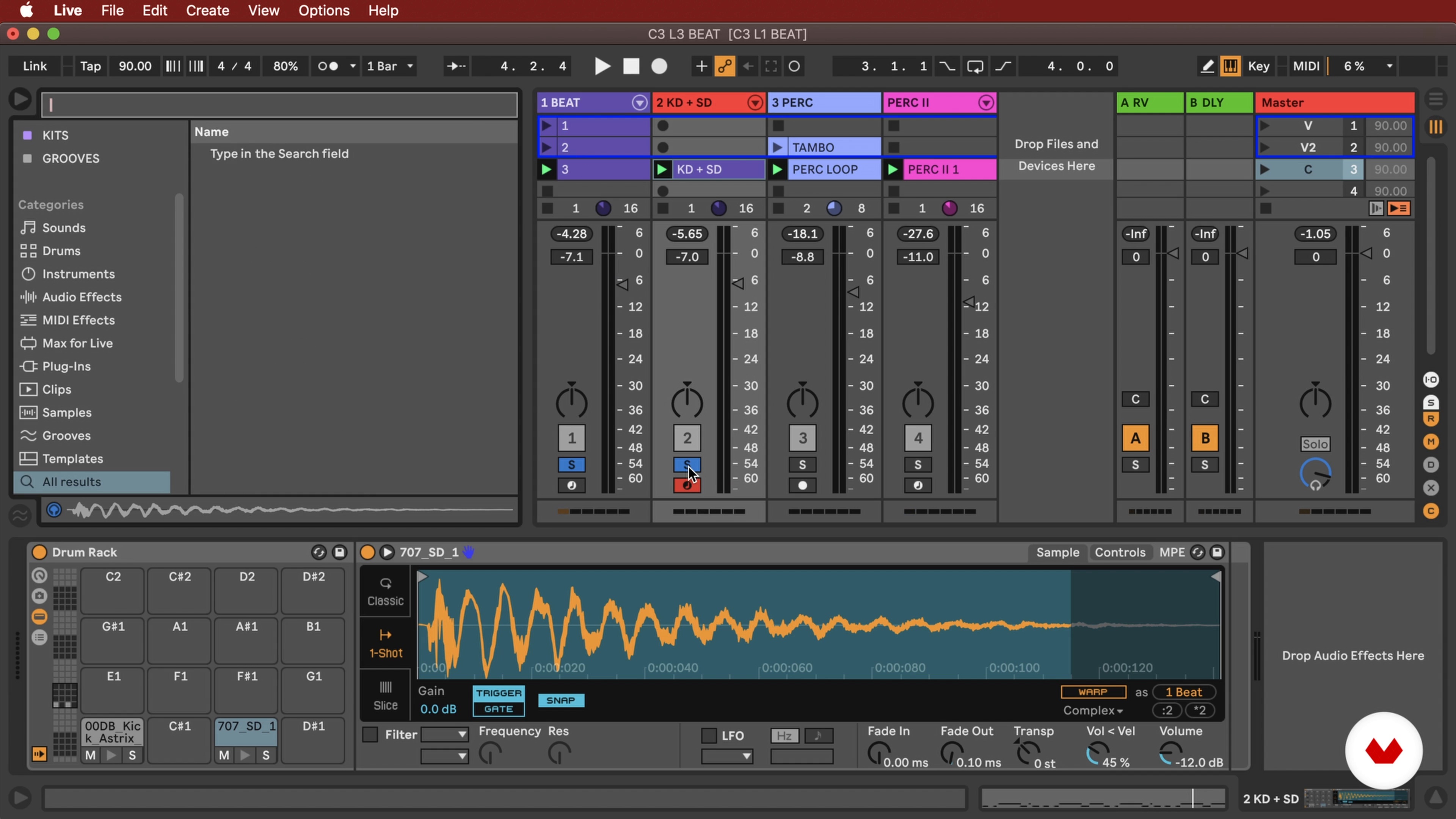Click the 3 PERC track pan knob

pyautogui.click(x=802, y=402)
